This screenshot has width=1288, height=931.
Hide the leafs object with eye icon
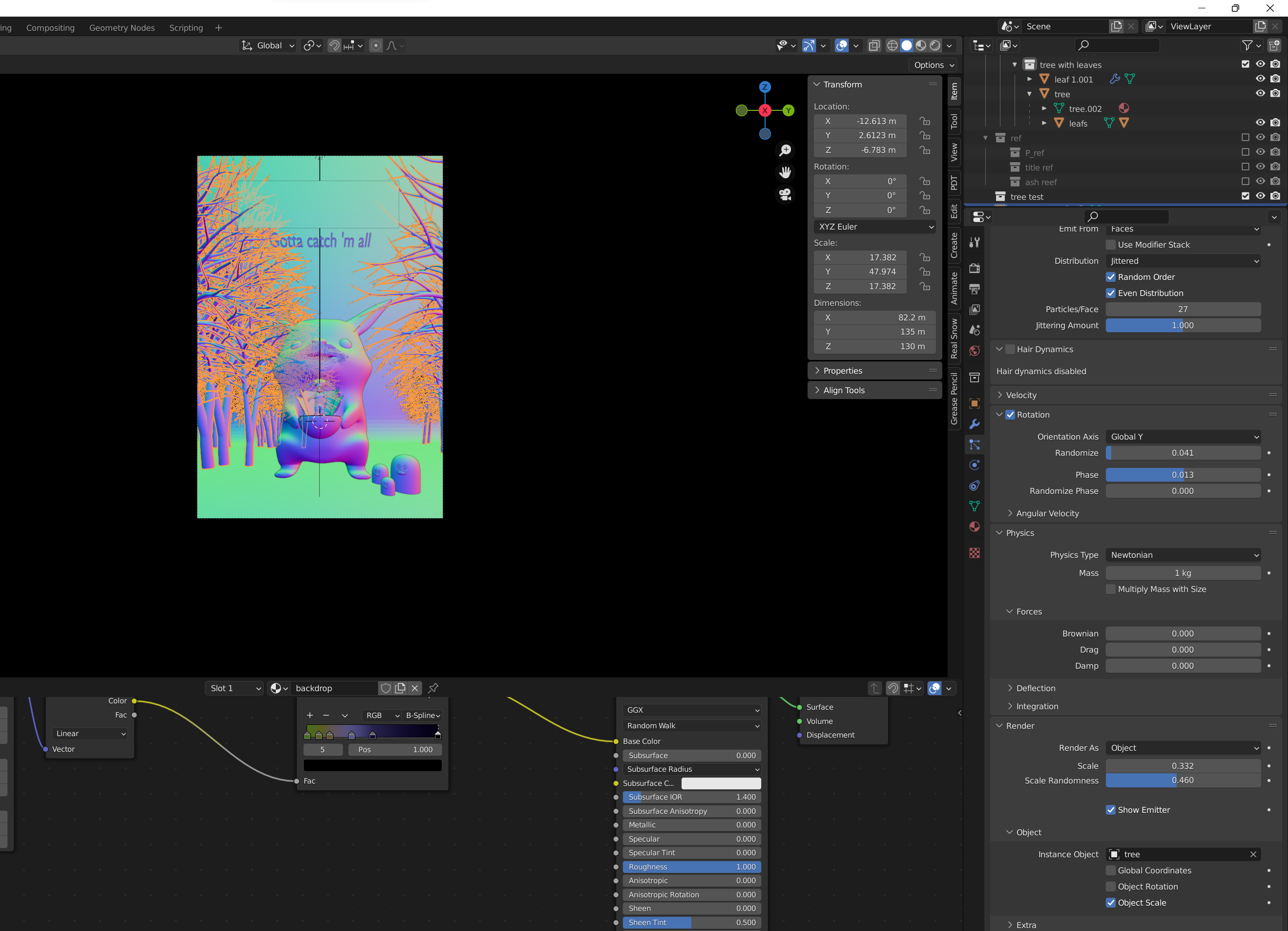click(1260, 123)
